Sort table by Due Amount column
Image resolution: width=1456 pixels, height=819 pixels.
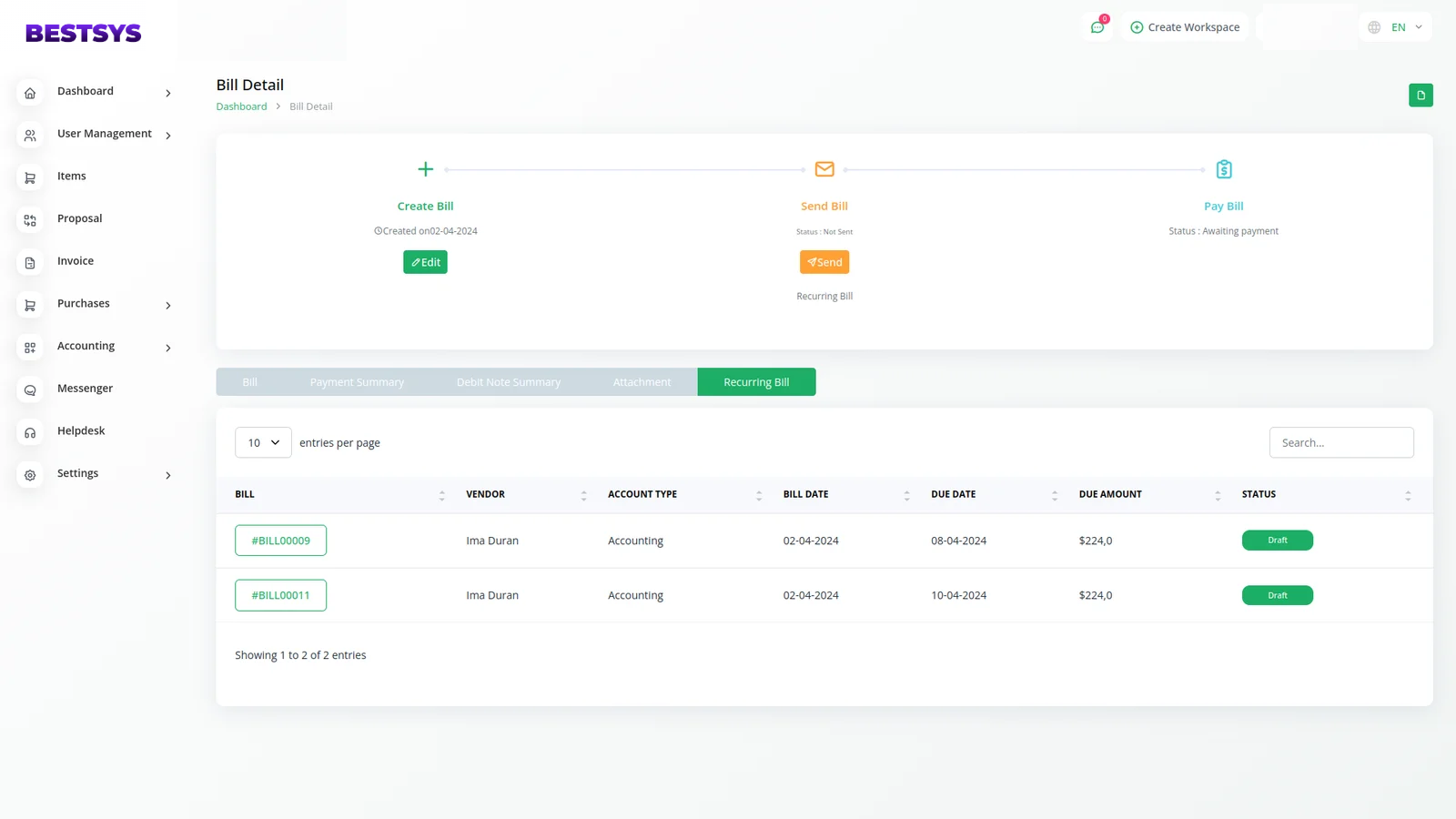(x=1218, y=495)
